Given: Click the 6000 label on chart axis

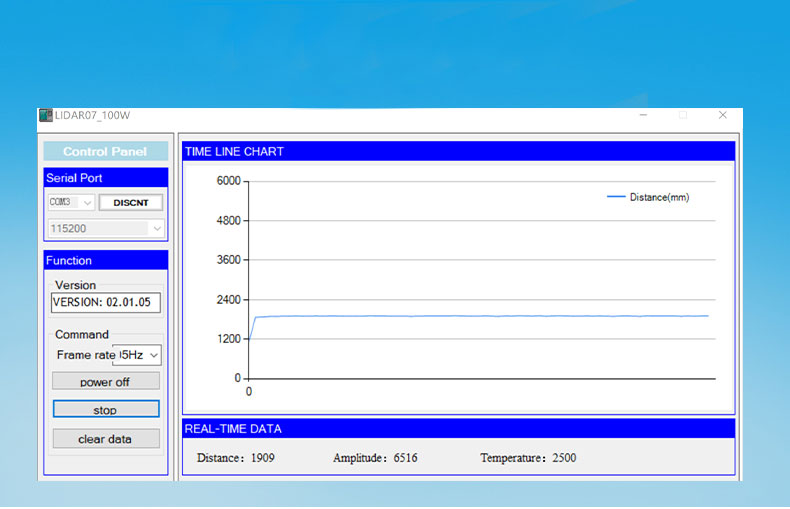Looking at the screenshot, I should pyautogui.click(x=229, y=181).
